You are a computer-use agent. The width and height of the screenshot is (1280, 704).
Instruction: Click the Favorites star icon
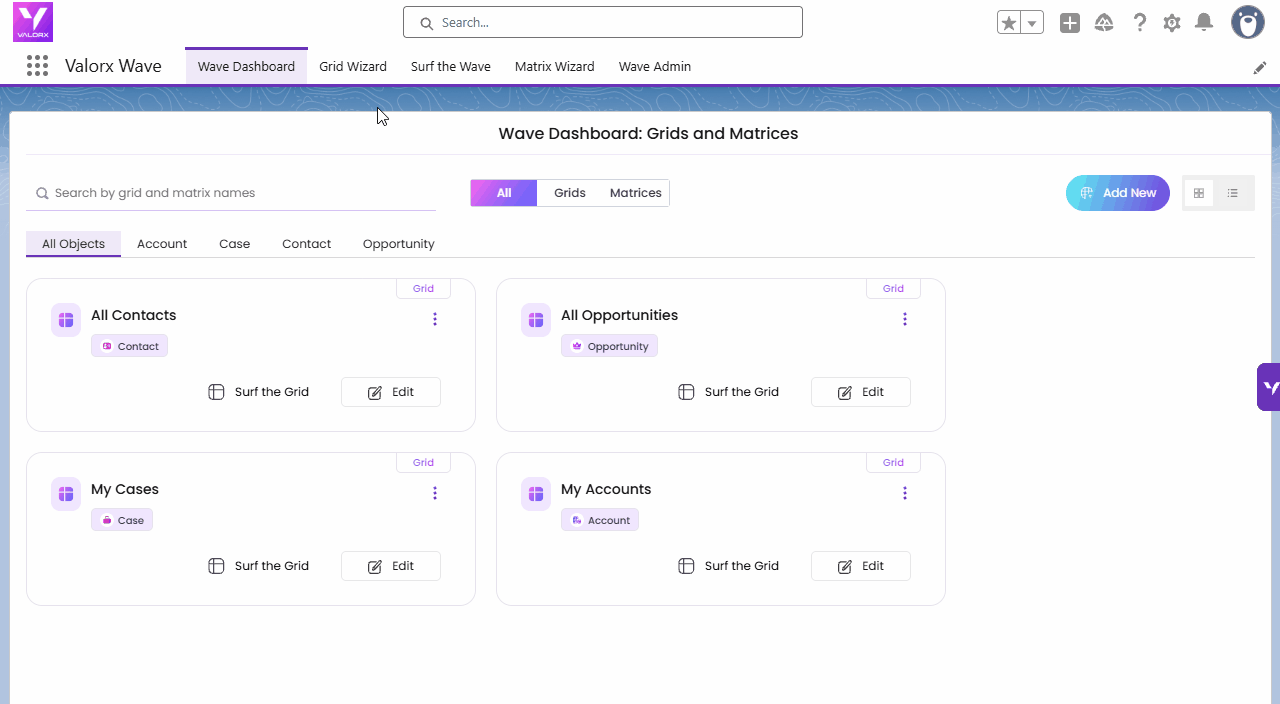click(1009, 23)
